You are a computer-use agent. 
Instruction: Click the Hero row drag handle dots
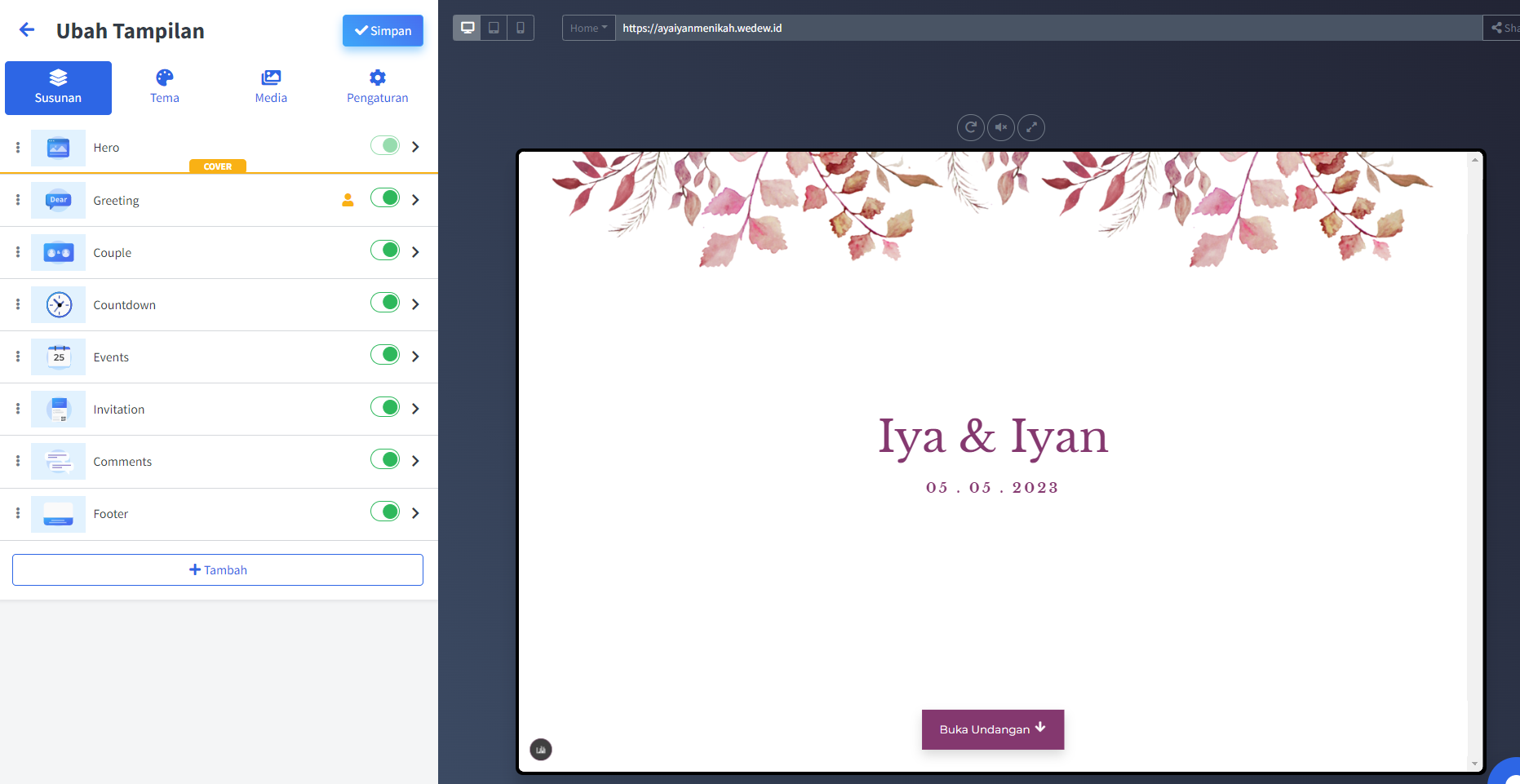tap(18, 147)
